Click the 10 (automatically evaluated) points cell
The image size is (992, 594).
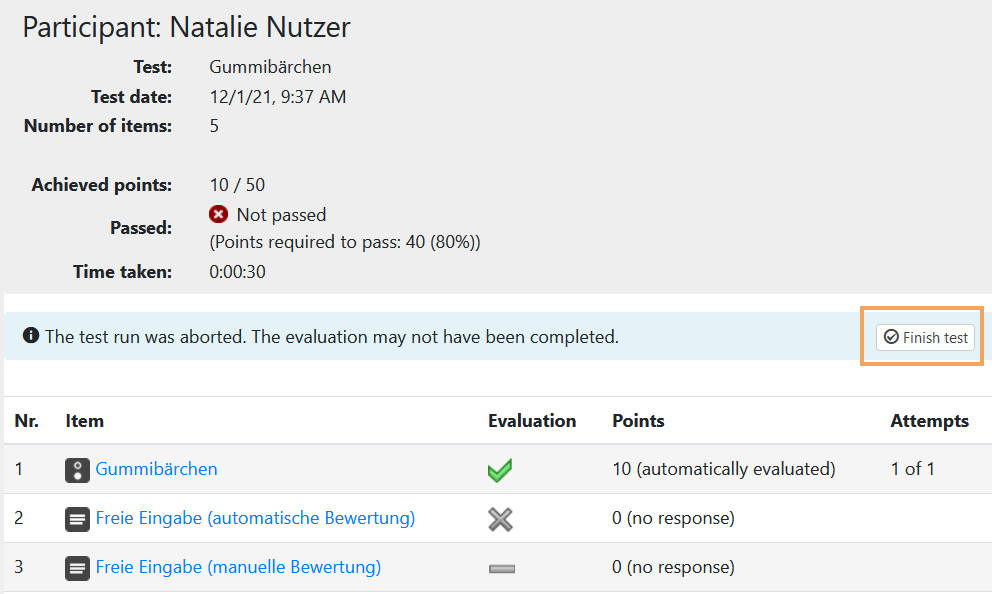723,469
